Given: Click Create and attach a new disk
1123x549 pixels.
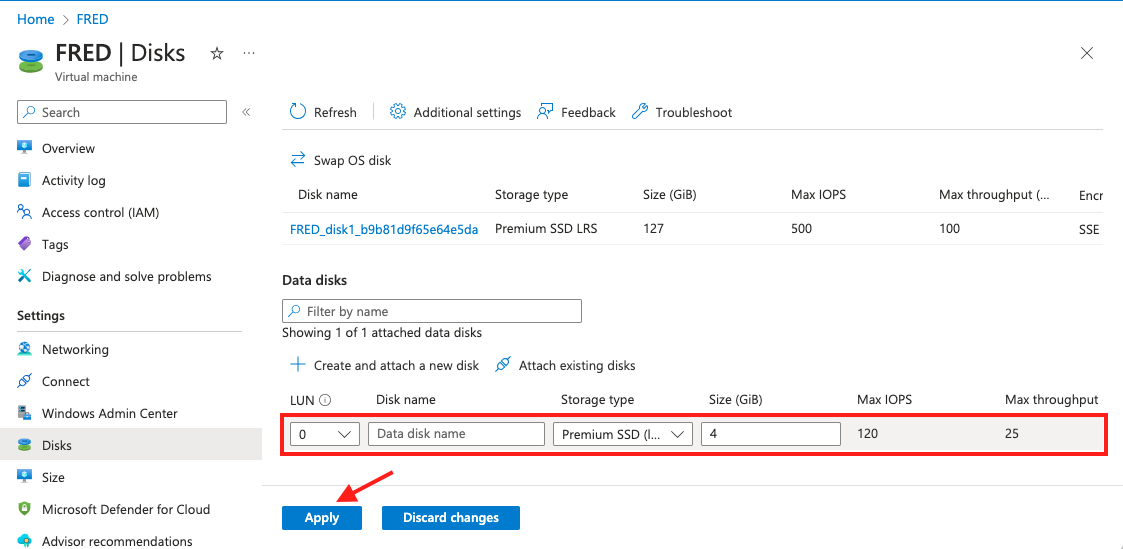Looking at the screenshot, I should [x=385, y=365].
